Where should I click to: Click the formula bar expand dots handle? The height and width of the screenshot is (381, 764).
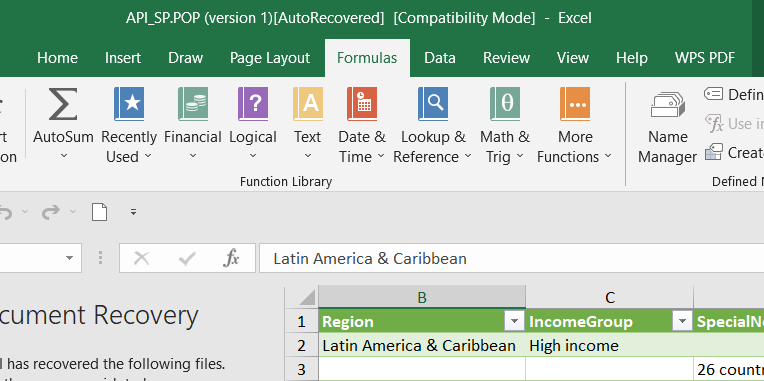point(101,258)
